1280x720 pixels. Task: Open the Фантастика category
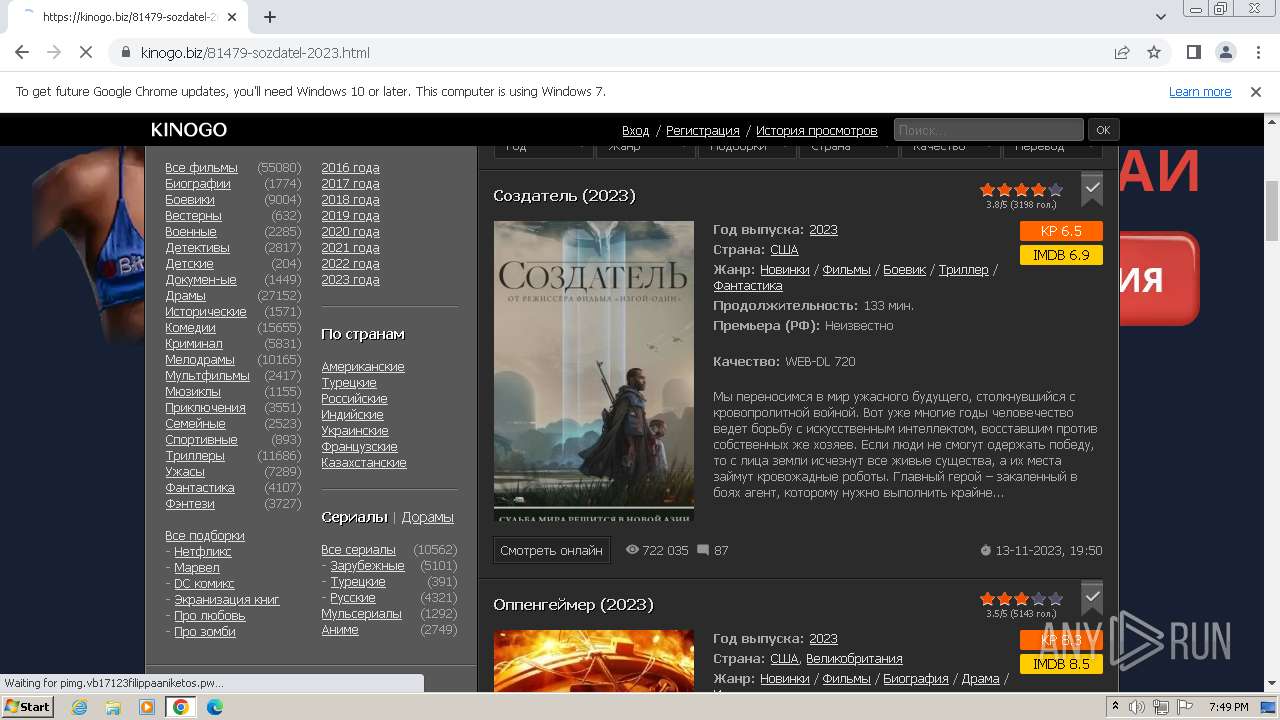pyautogui.click(x=200, y=488)
